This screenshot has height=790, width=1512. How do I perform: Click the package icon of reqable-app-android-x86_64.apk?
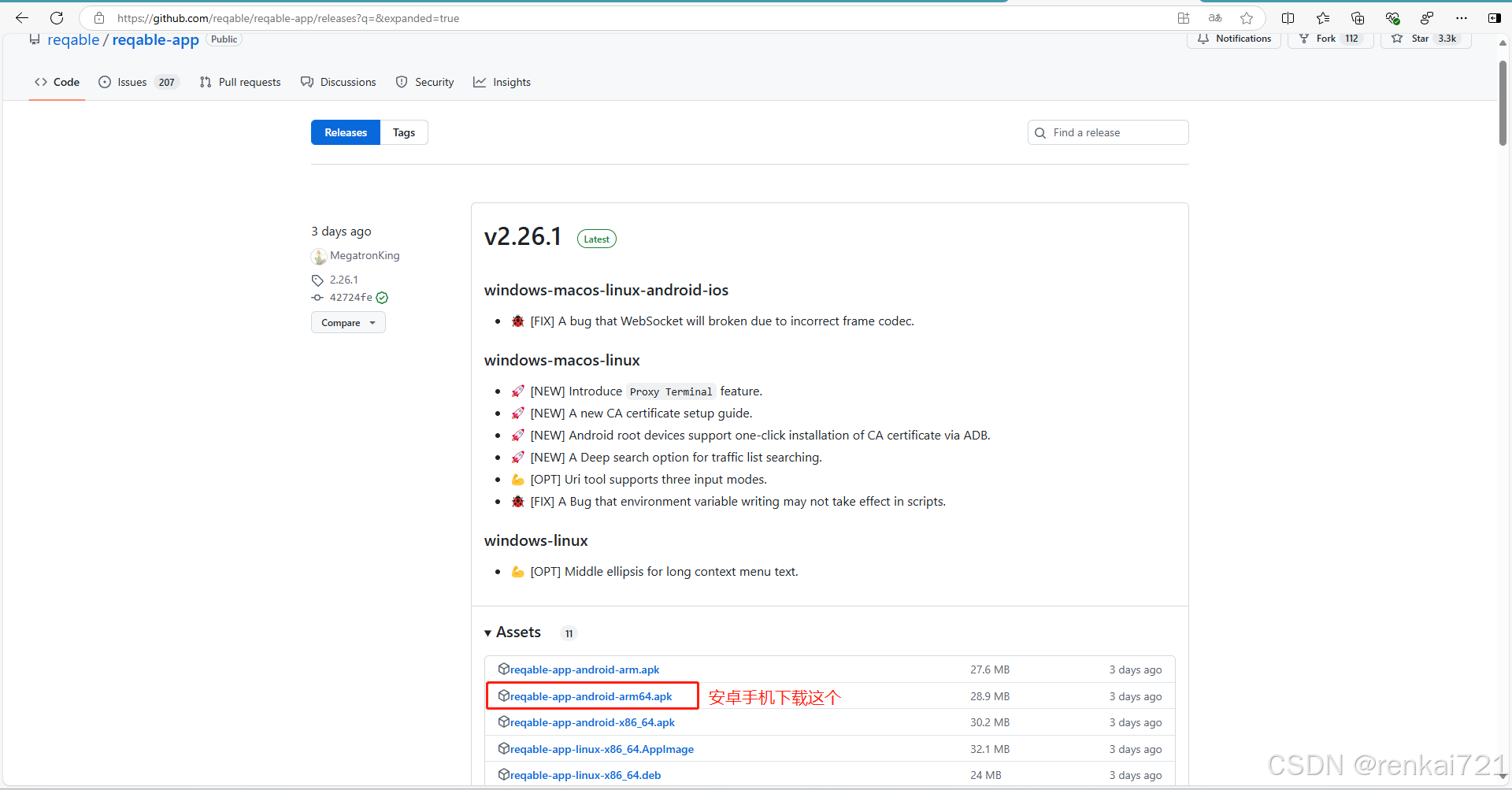(x=504, y=721)
